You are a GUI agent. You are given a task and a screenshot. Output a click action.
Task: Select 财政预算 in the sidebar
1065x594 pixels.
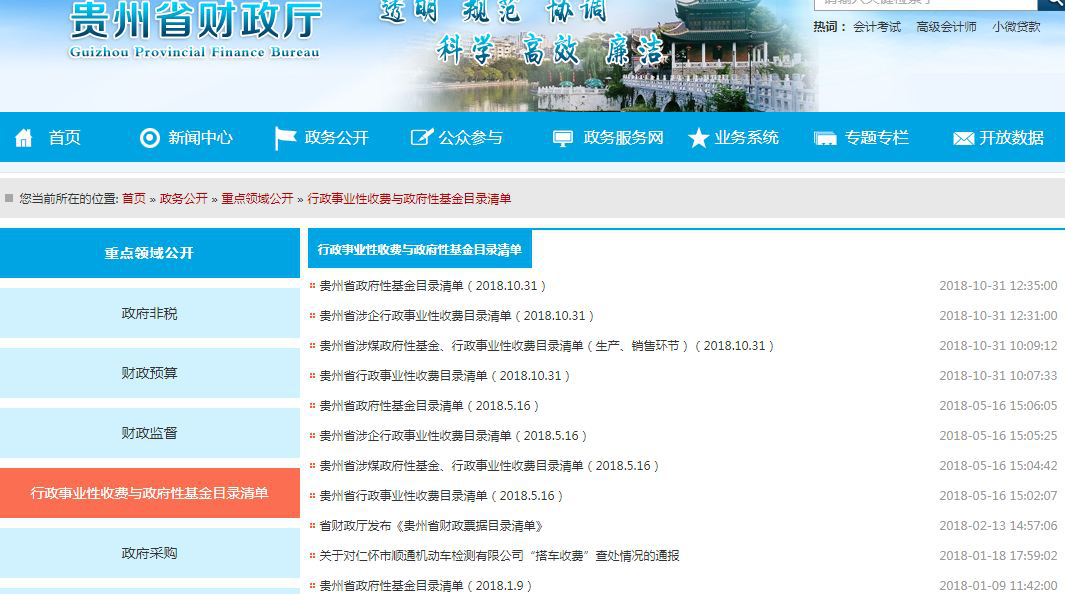(150, 373)
